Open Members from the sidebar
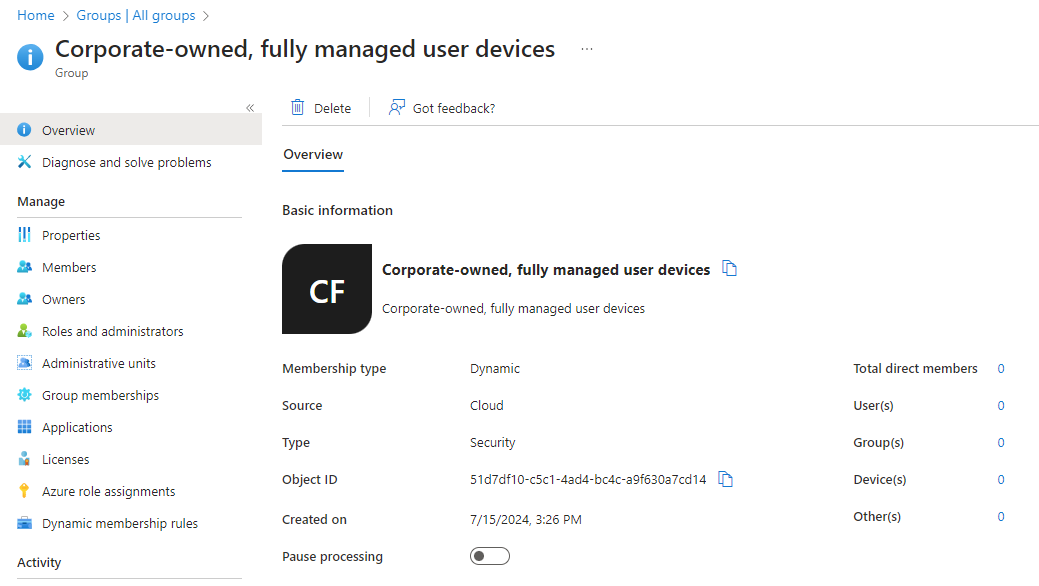The width and height of the screenshot is (1039, 586). (x=68, y=266)
